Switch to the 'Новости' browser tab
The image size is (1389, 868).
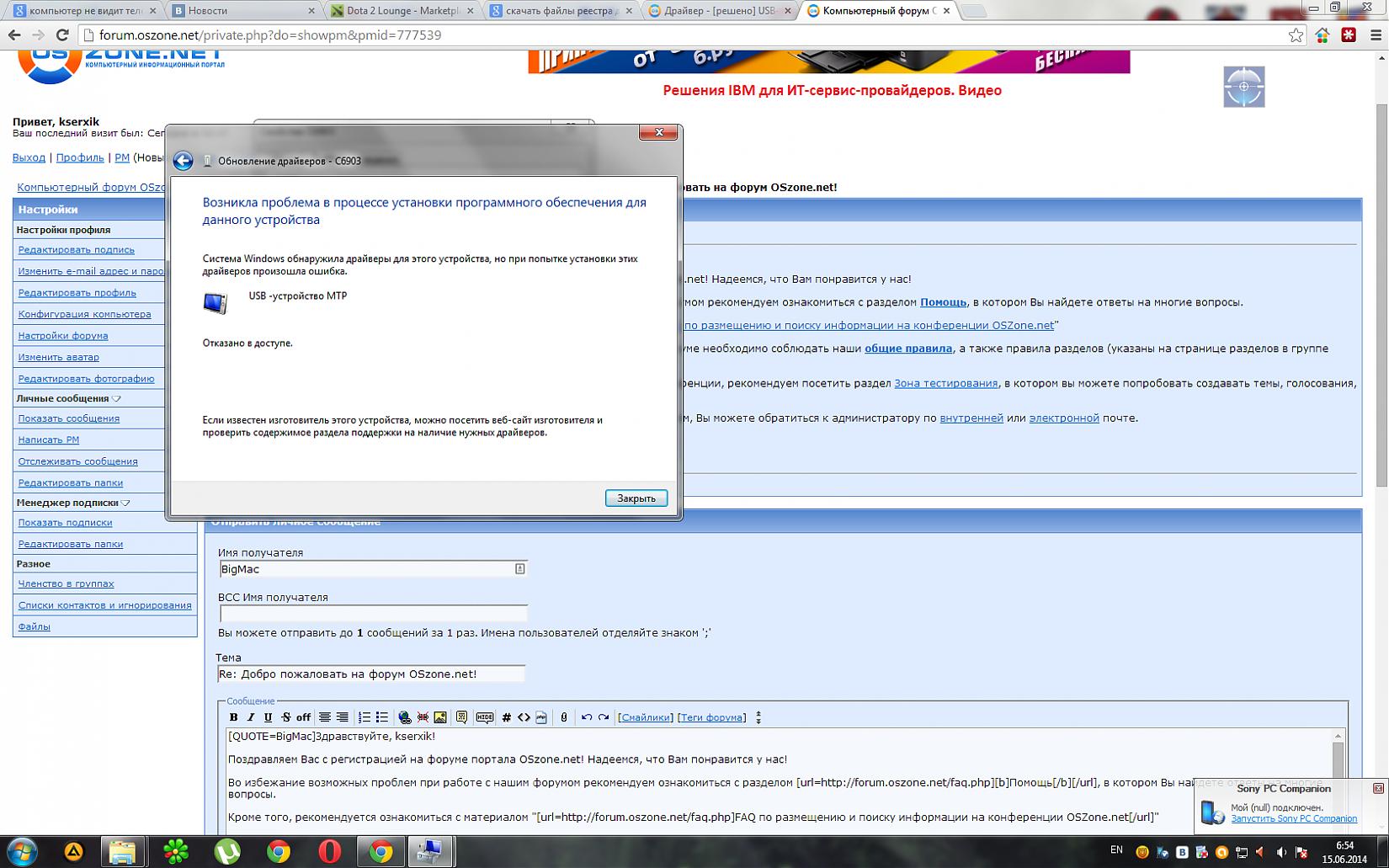point(243,11)
